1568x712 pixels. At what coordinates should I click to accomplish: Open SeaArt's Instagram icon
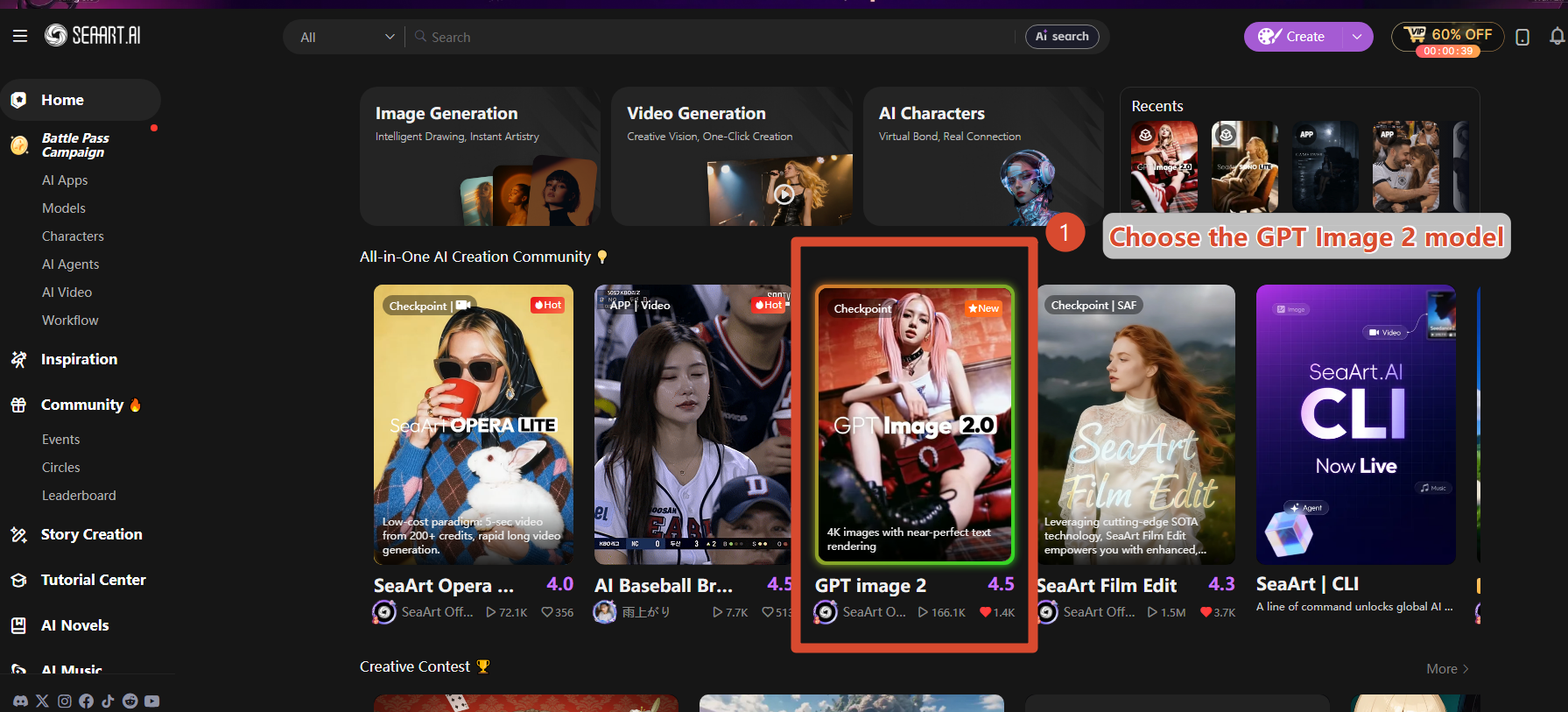pos(65,701)
